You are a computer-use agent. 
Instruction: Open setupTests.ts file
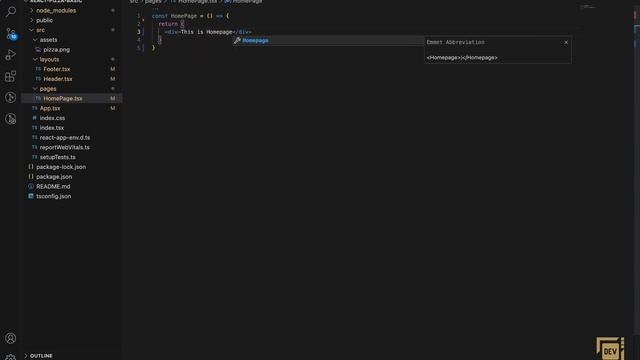click(x=58, y=158)
